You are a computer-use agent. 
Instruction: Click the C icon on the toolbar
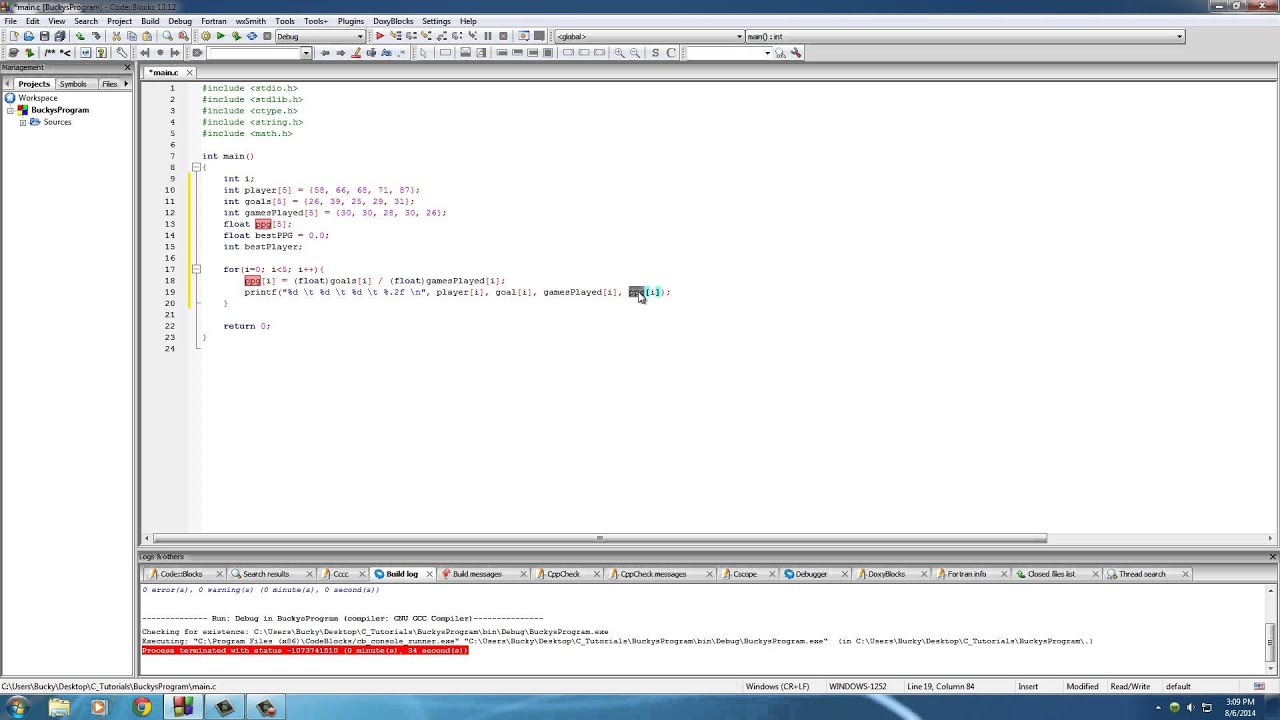coord(671,52)
